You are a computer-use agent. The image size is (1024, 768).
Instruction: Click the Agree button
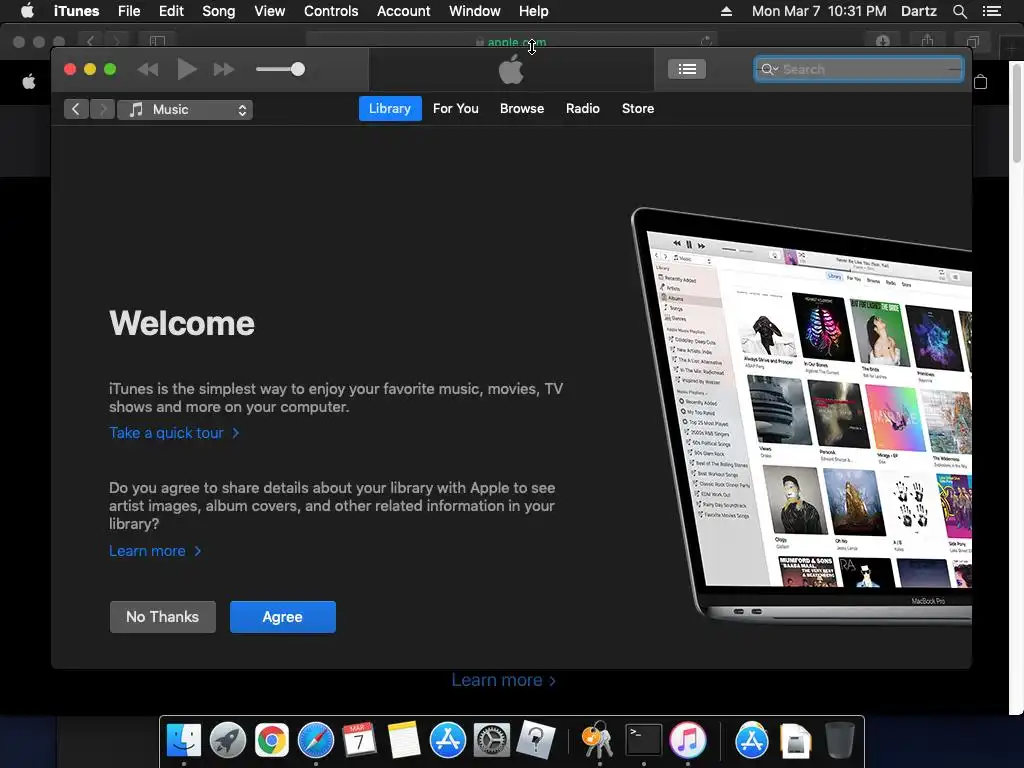point(283,617)
